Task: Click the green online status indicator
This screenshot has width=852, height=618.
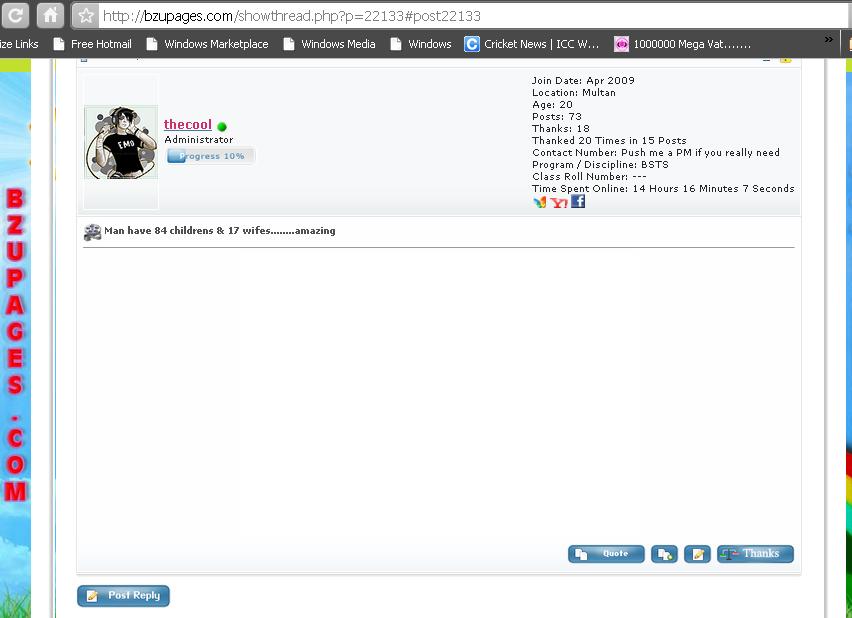Action: pyautogui.click(x=222, y=127)
